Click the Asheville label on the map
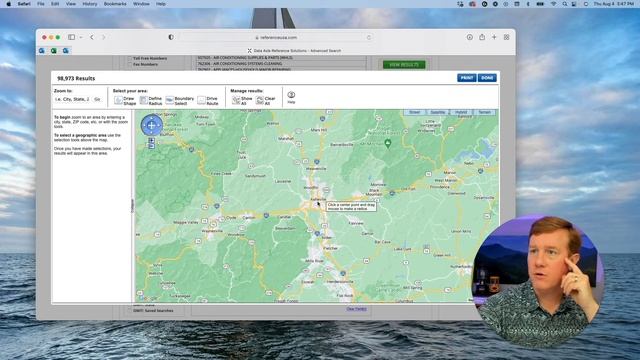 (318, 199)
